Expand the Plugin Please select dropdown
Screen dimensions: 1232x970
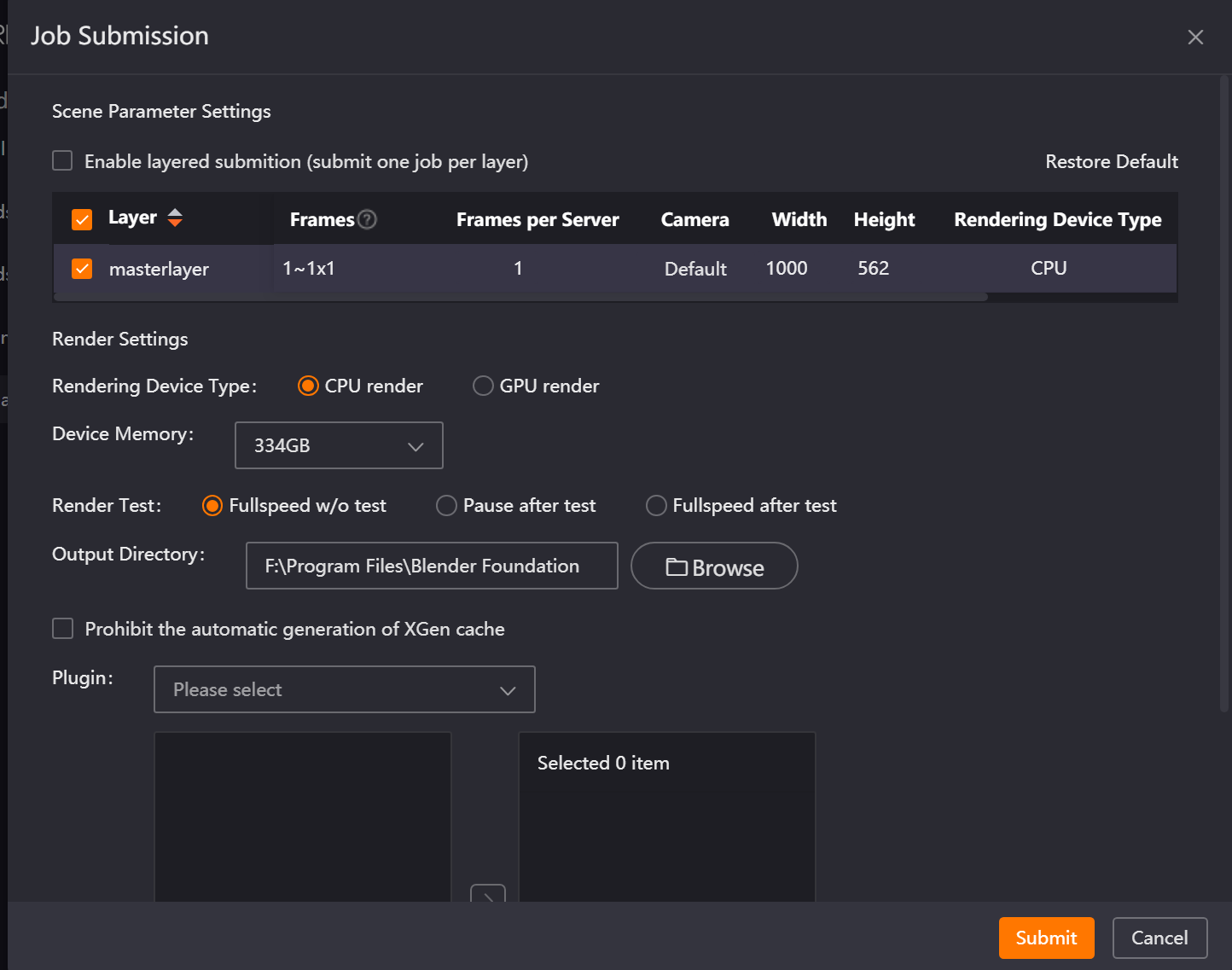tap(345, 689)
